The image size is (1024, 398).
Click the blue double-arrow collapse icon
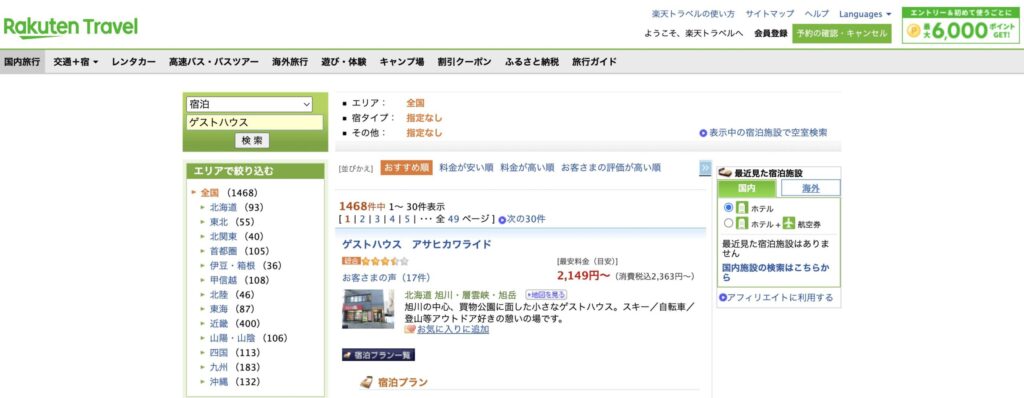[x=705, y=168]
